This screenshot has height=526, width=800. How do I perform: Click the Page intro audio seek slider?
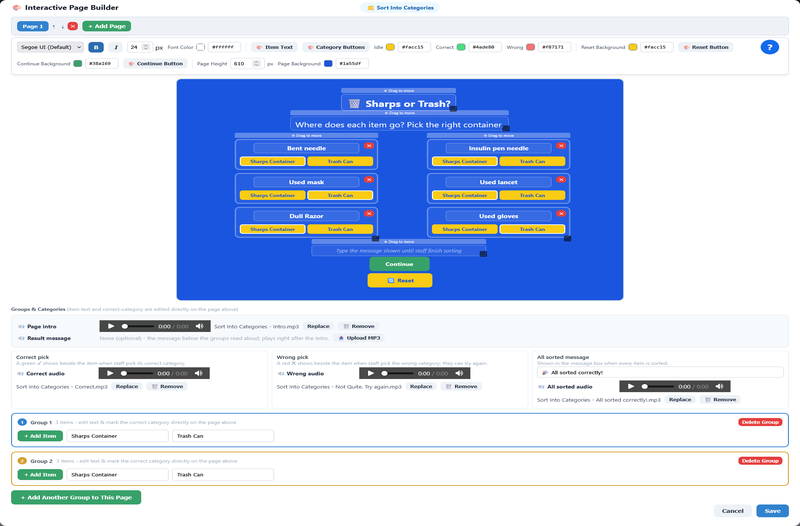click(x=138, y=326)
